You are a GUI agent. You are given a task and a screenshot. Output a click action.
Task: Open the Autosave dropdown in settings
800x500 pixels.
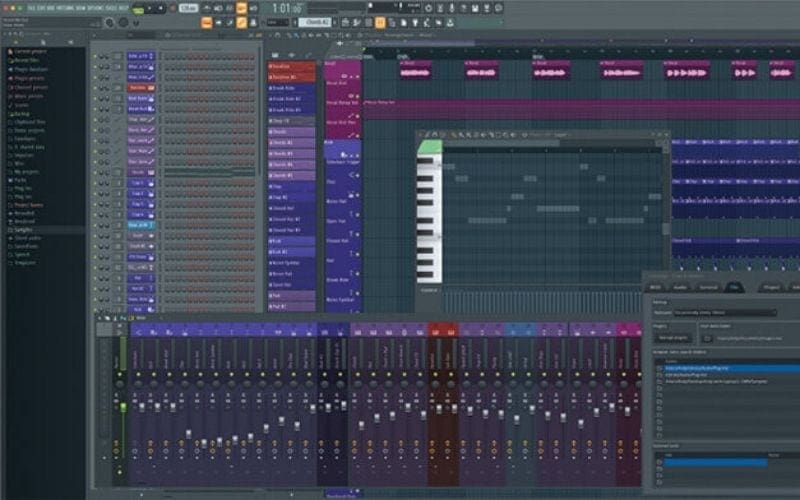[x=724, y=312]
